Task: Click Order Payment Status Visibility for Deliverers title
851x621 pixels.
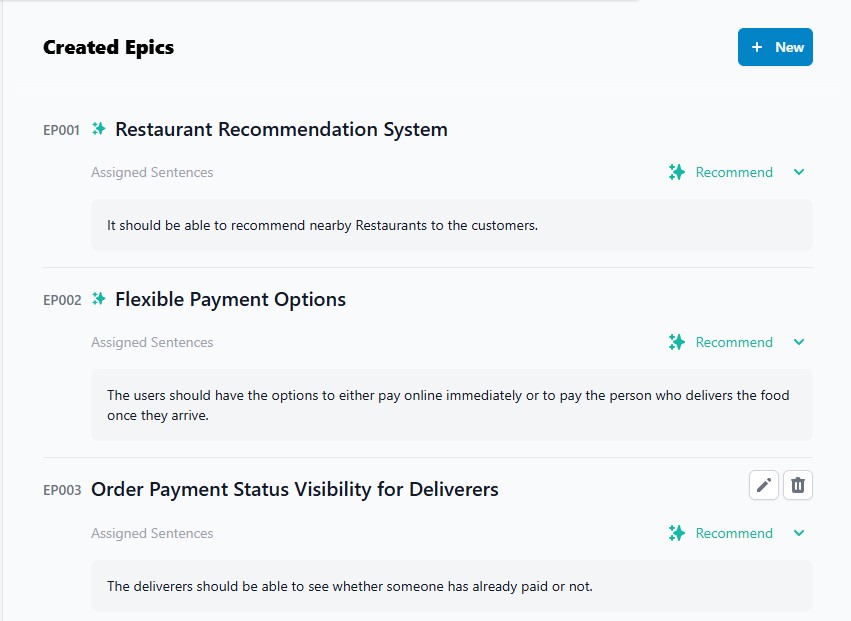Action: click(294, 489)
